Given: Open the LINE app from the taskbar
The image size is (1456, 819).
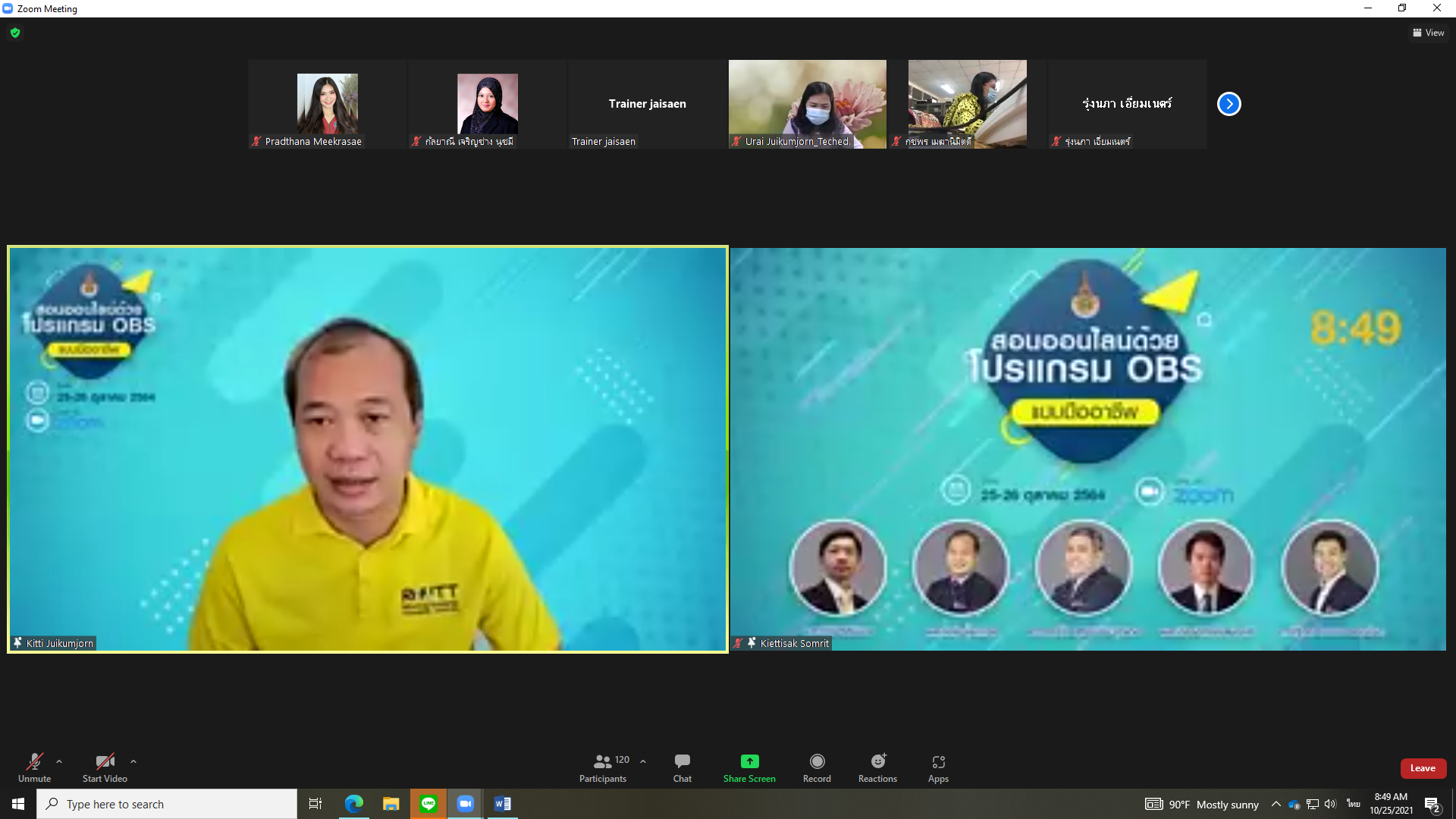Looking at the screenshot, I should point(428,804).
